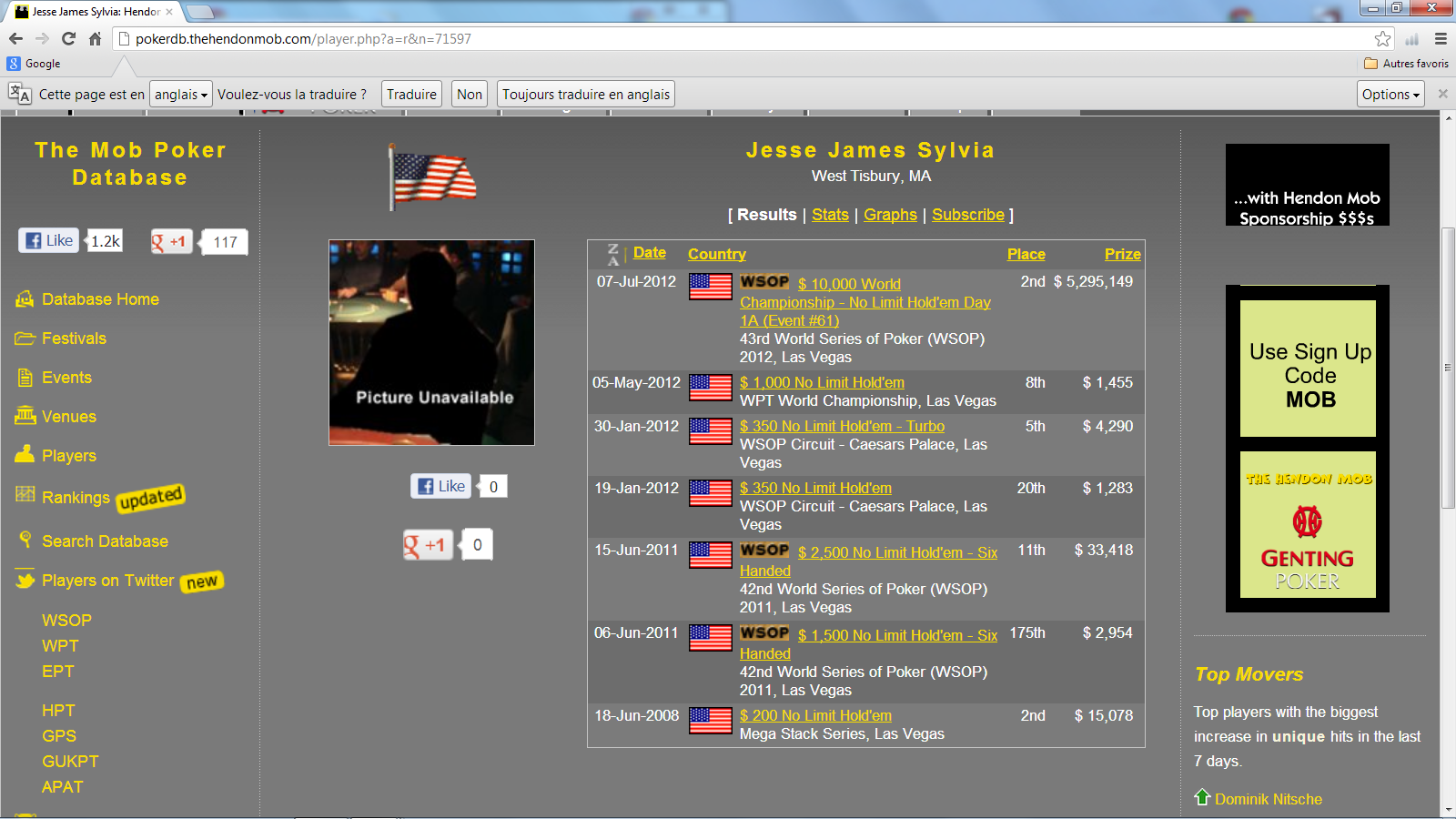Click the Events document icon

(x=25, y=377)
